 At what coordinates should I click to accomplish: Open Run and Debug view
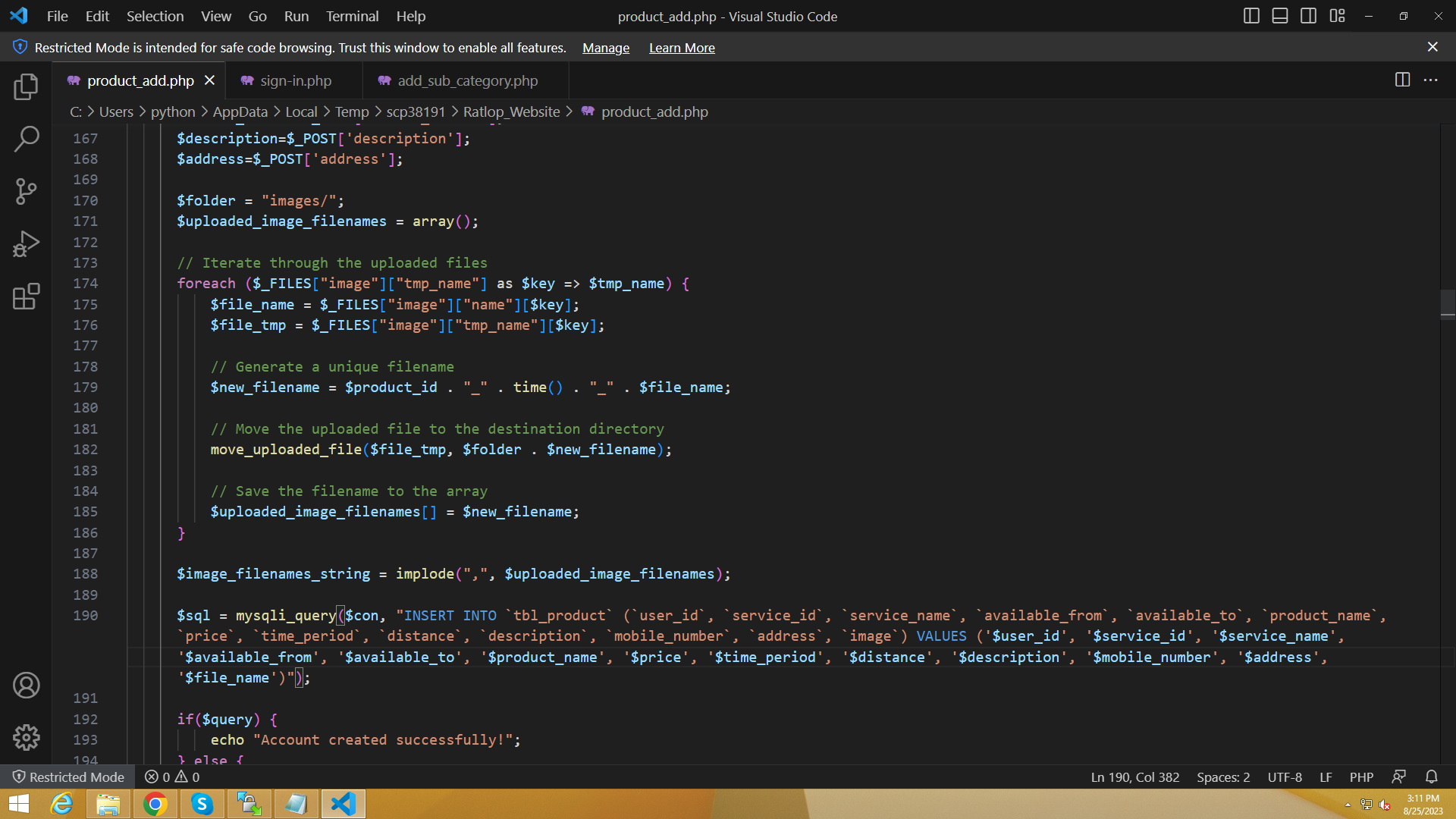click(x=26, y=244)
